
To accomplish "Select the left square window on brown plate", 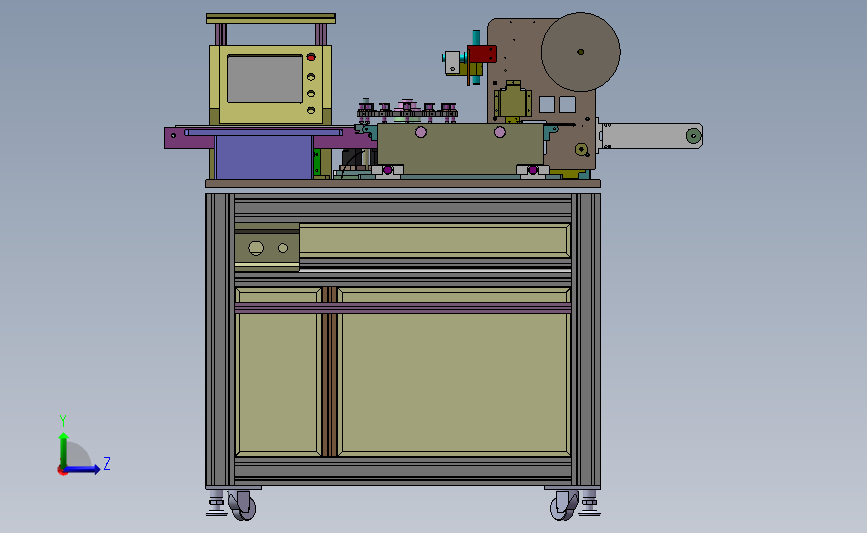I will 547,104.
